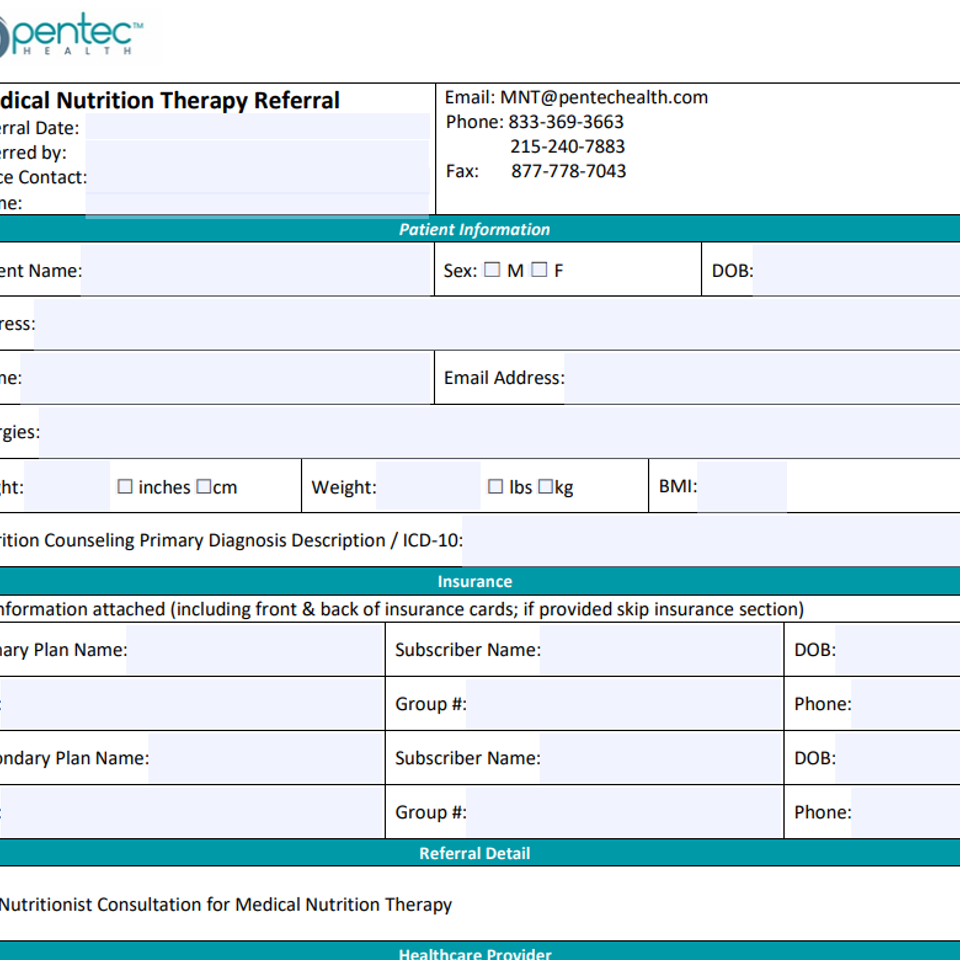Focus the Patient Name text field
The image size is (960, 960).
tap(255, 271)
